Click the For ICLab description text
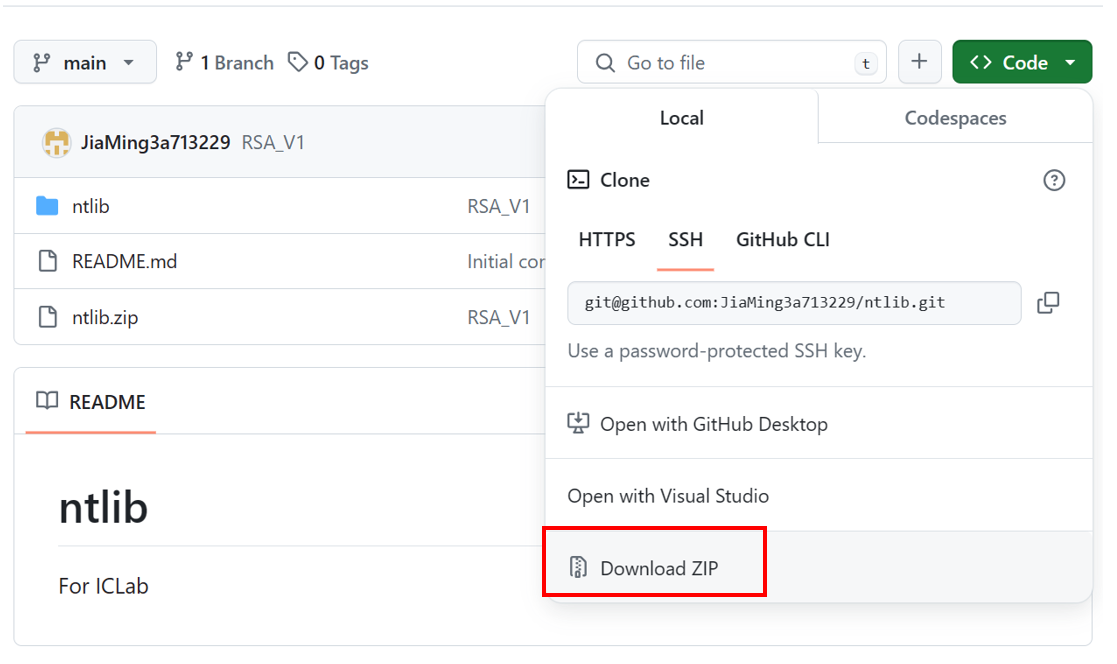Screen dimensions: 1117x664 (103, 586)
